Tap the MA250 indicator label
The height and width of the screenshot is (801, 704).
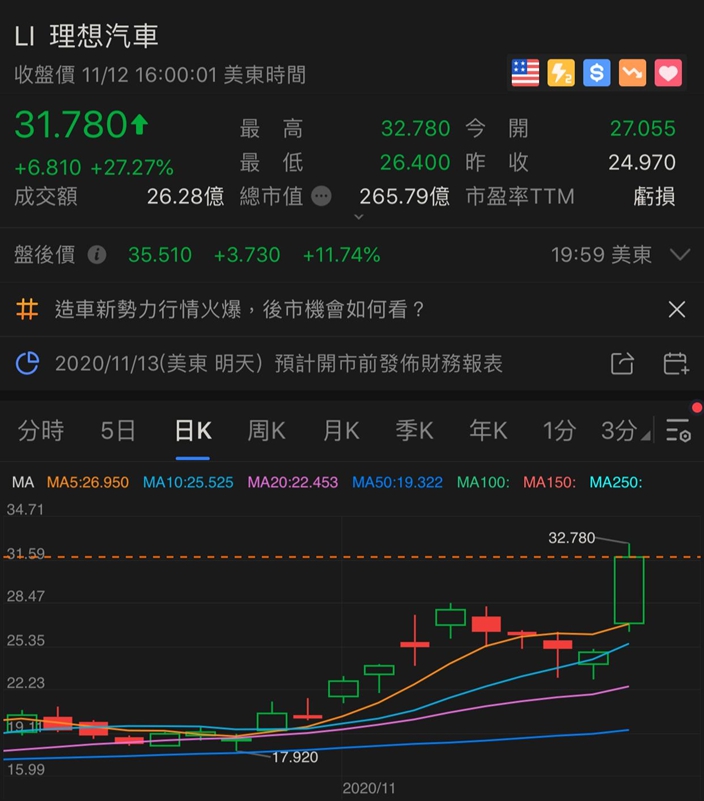pos(616,482)
